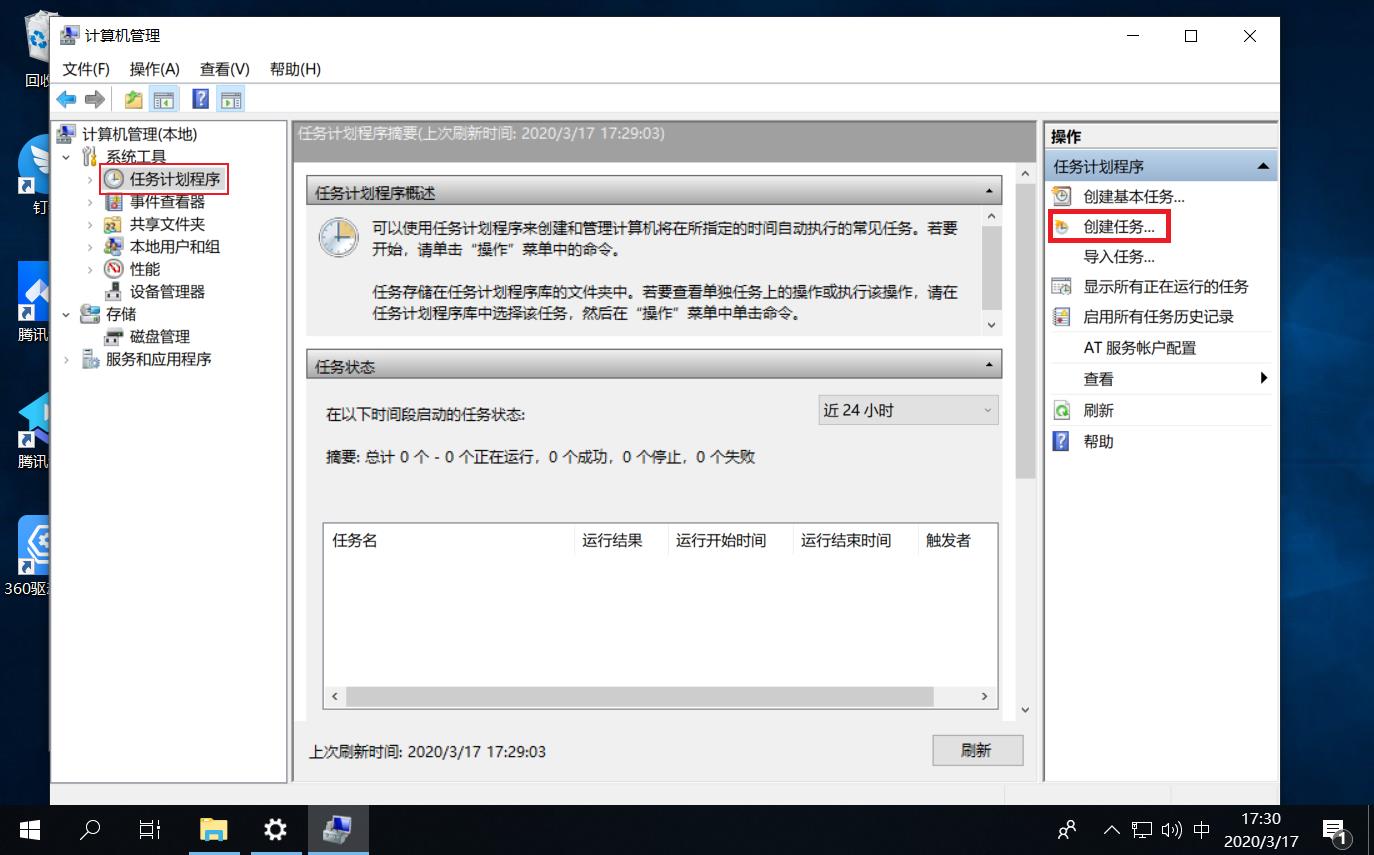Click the volume tray icon
The image size is (1374, 855).
(x=1172, y=829)
